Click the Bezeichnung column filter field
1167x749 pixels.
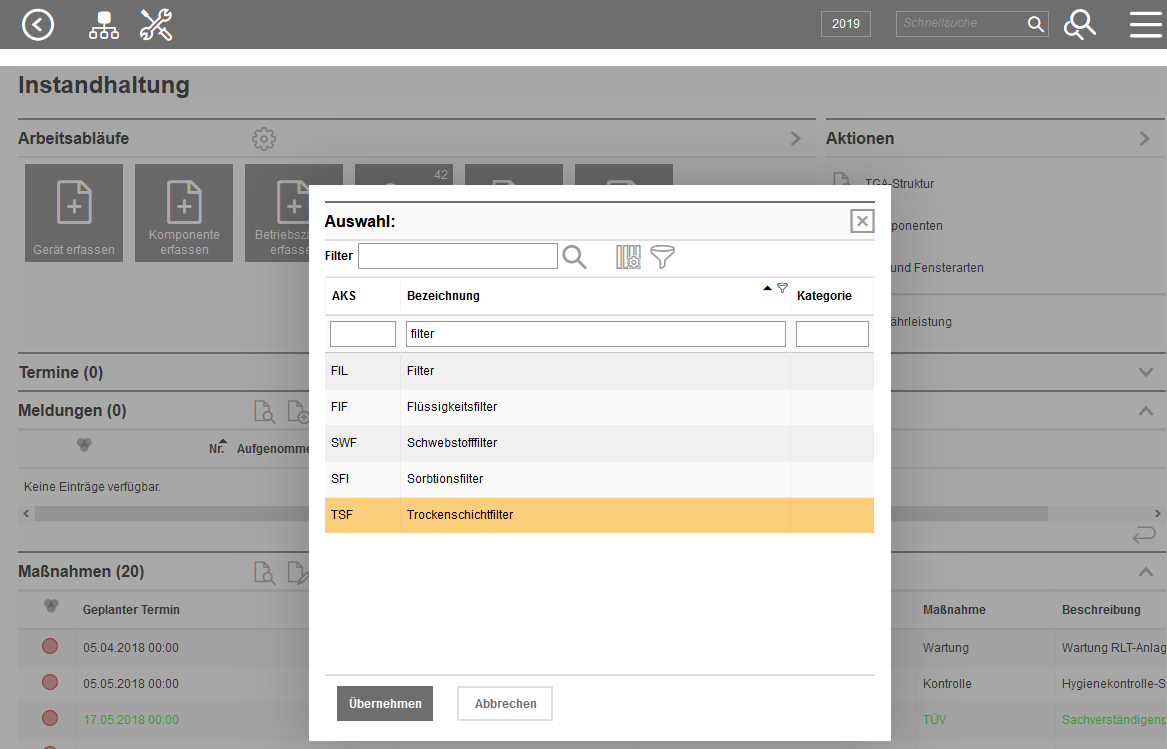click(595, 334)
